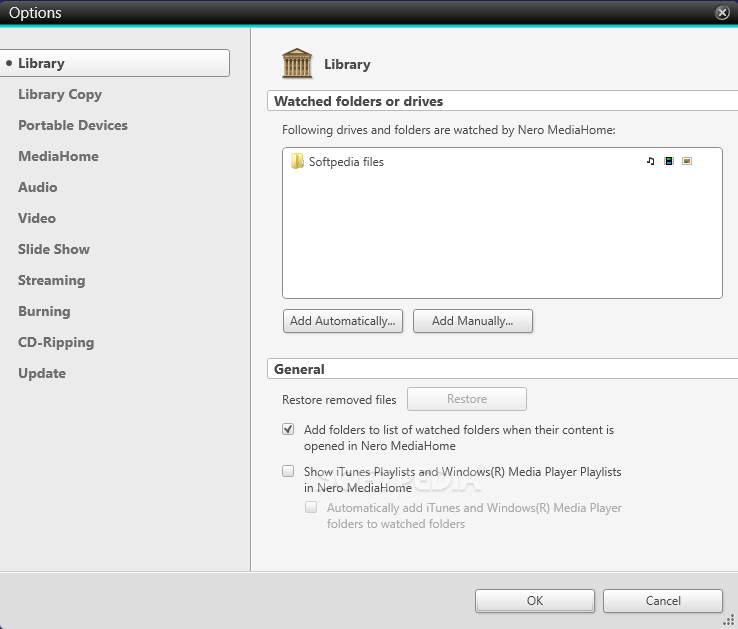
Task: Select the Library category
Action: 115,63
